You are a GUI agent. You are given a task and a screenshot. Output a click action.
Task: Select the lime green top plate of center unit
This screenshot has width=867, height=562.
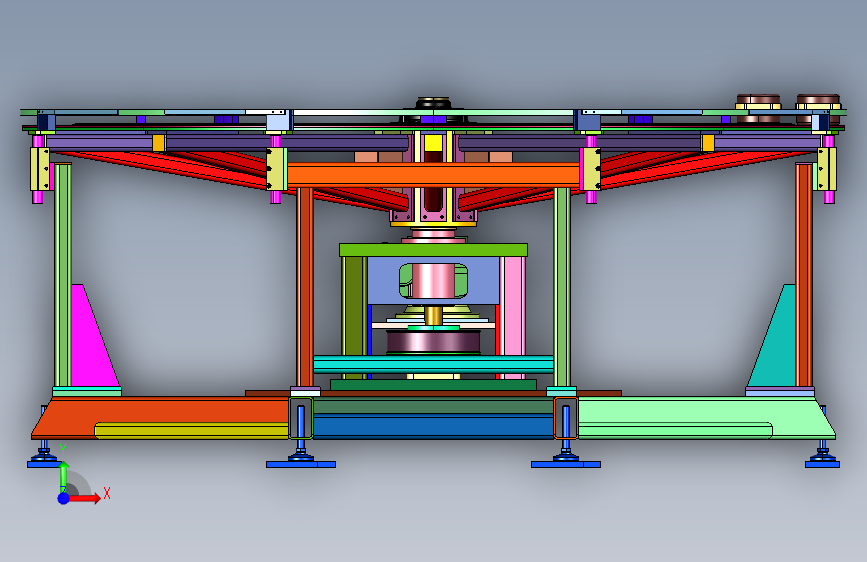point(433,250)
